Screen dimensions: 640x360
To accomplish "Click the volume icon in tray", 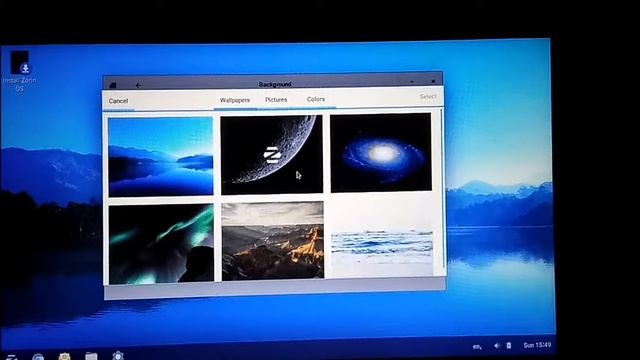I will pos(497,346).
